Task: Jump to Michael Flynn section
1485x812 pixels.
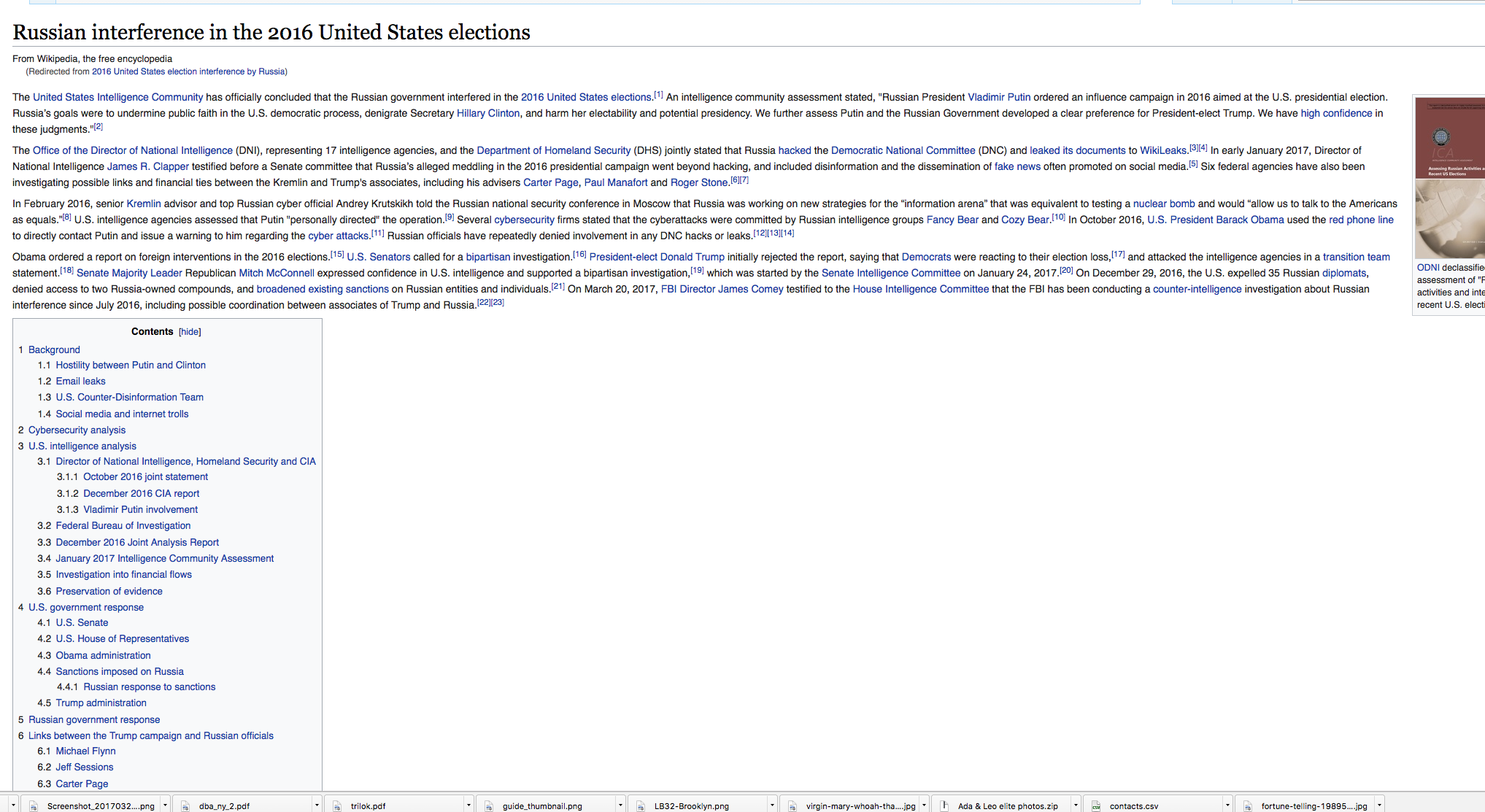Action: point(86,751)
